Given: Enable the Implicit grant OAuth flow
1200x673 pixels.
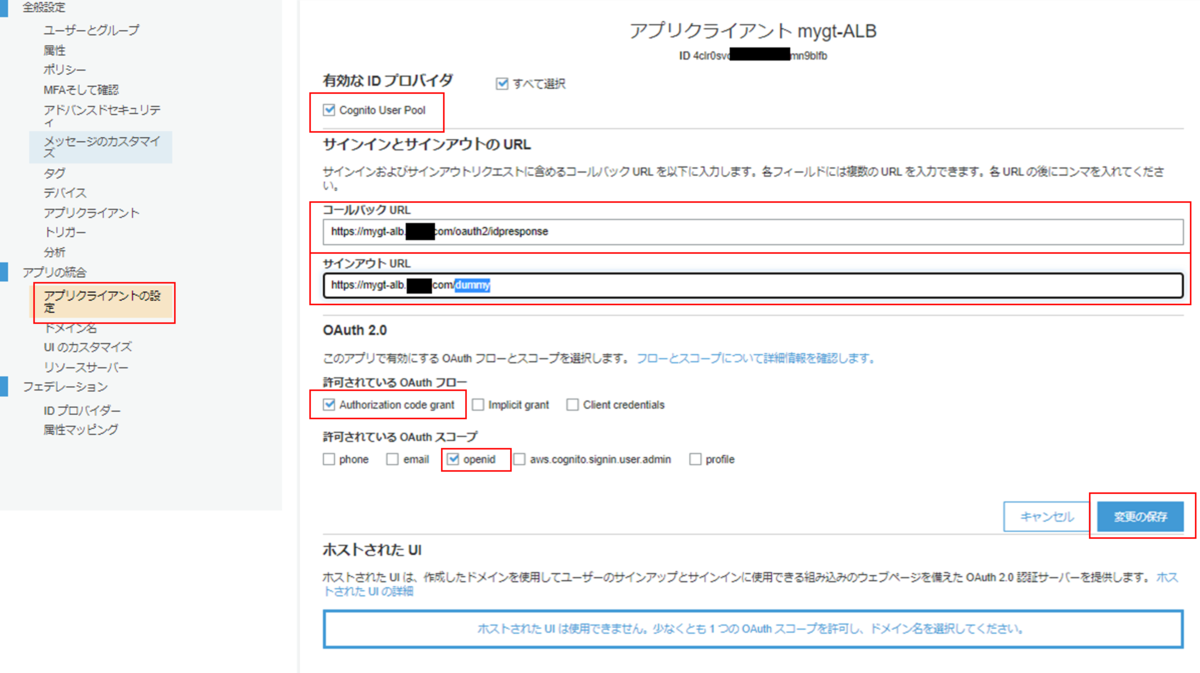Looking at the screenshot, I should [477, 404].
